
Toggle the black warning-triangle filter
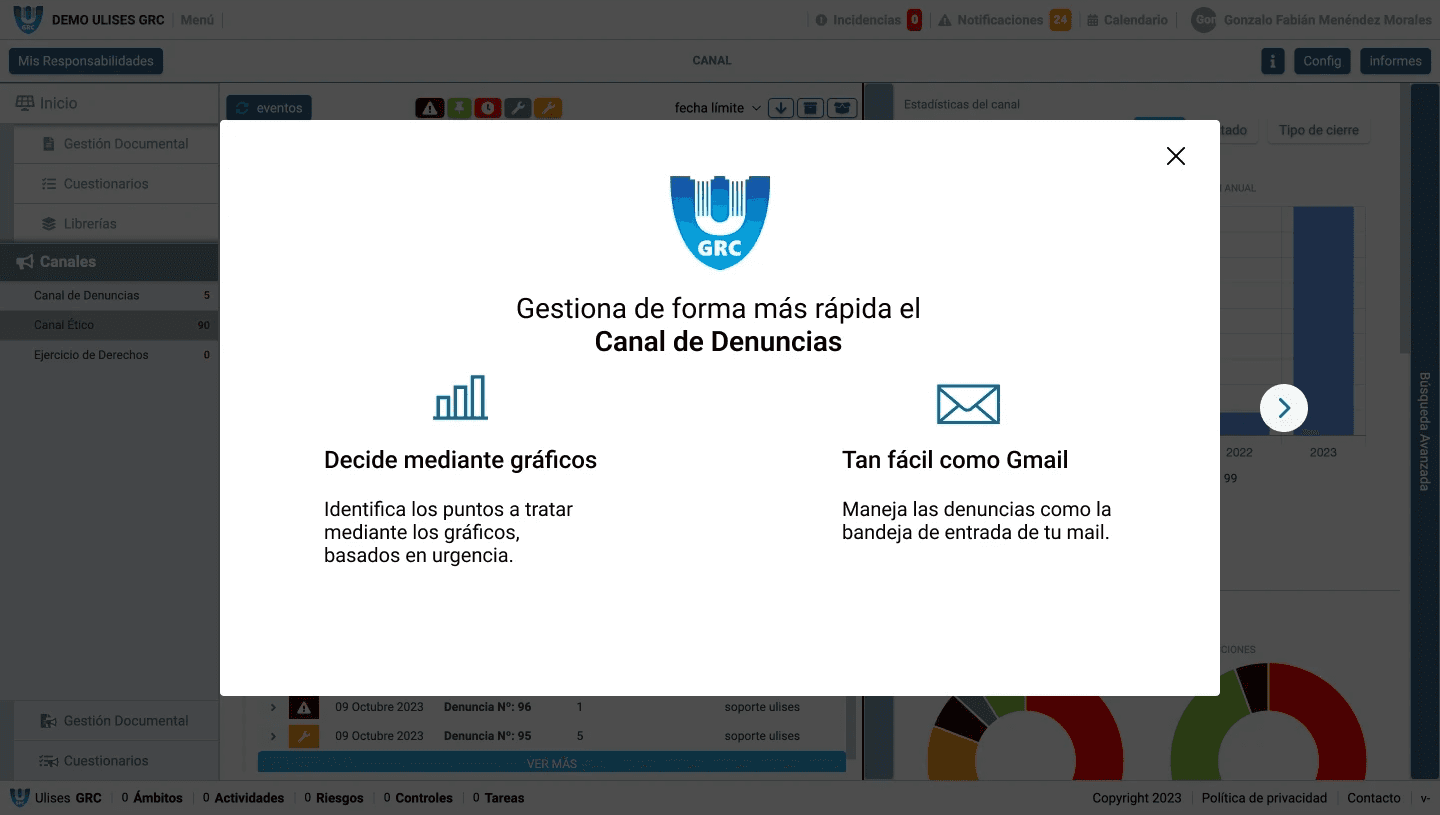click(x=430, y=108)
